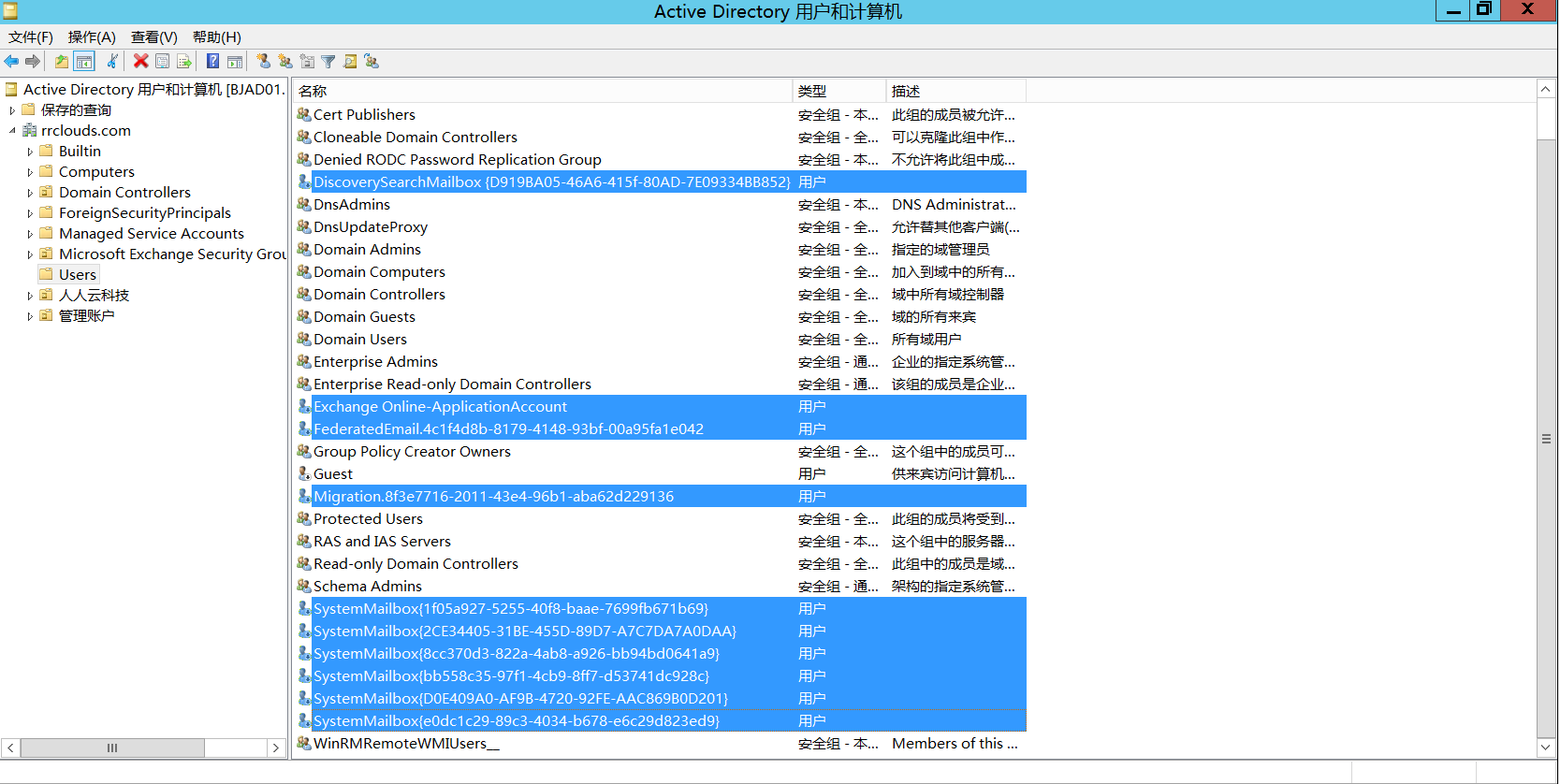Click the right list vertical scrollbar thumb
1560x784 pixels.
click(x=1546, y=438)
